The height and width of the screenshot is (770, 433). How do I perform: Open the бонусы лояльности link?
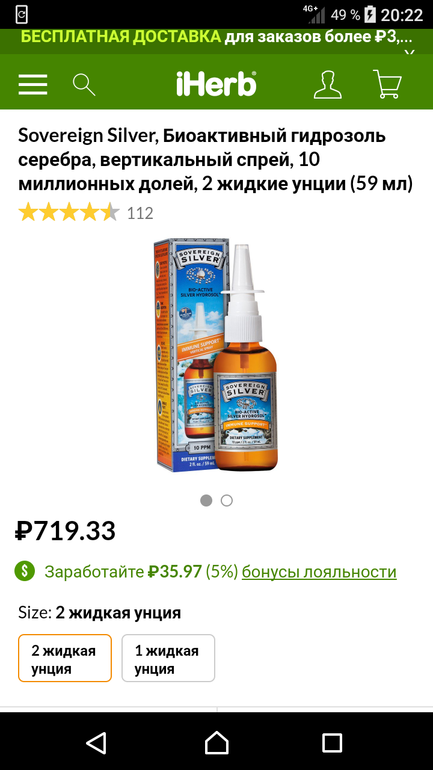(319, 572)
